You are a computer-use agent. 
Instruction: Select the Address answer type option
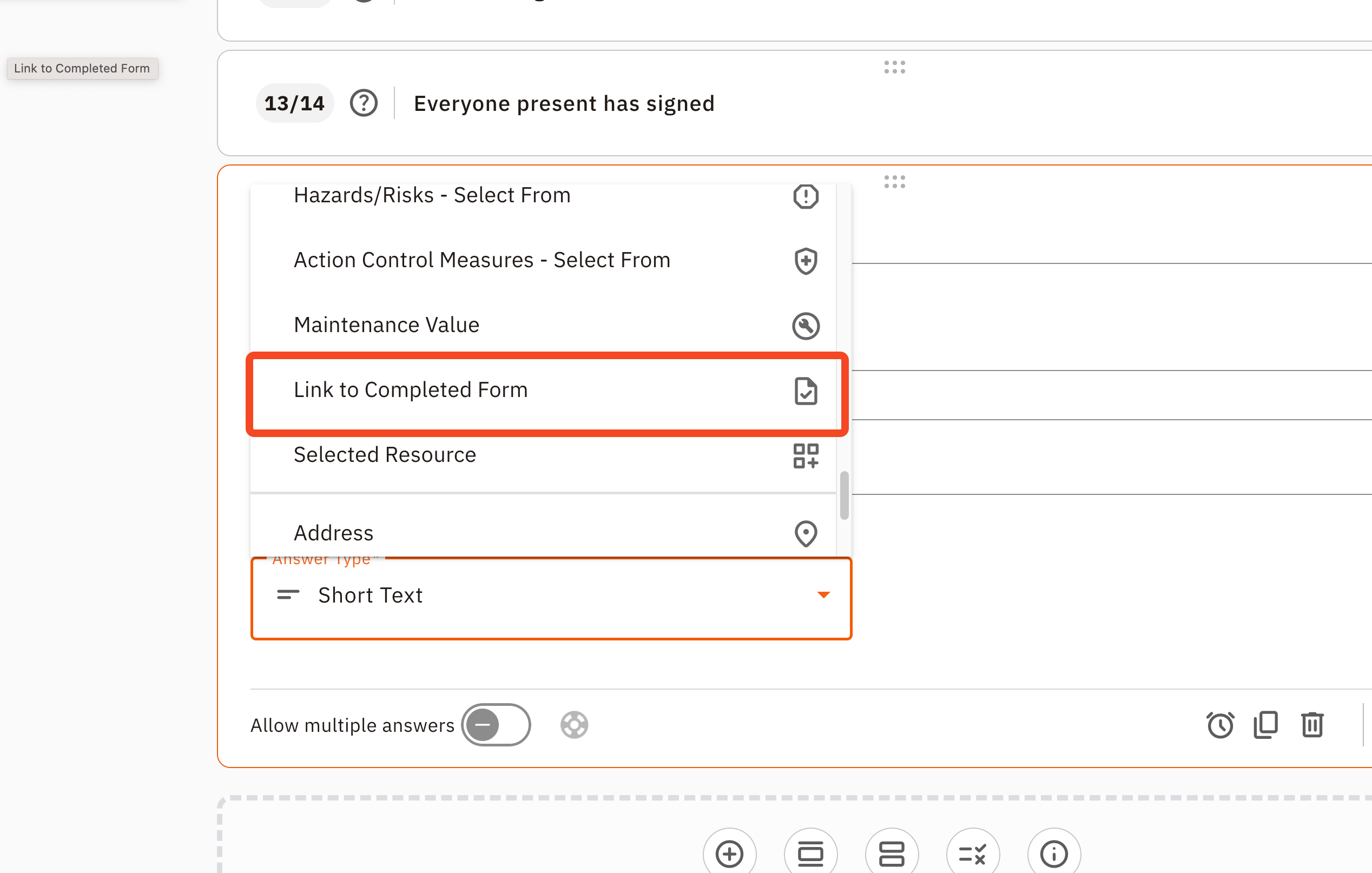[547, 533]
